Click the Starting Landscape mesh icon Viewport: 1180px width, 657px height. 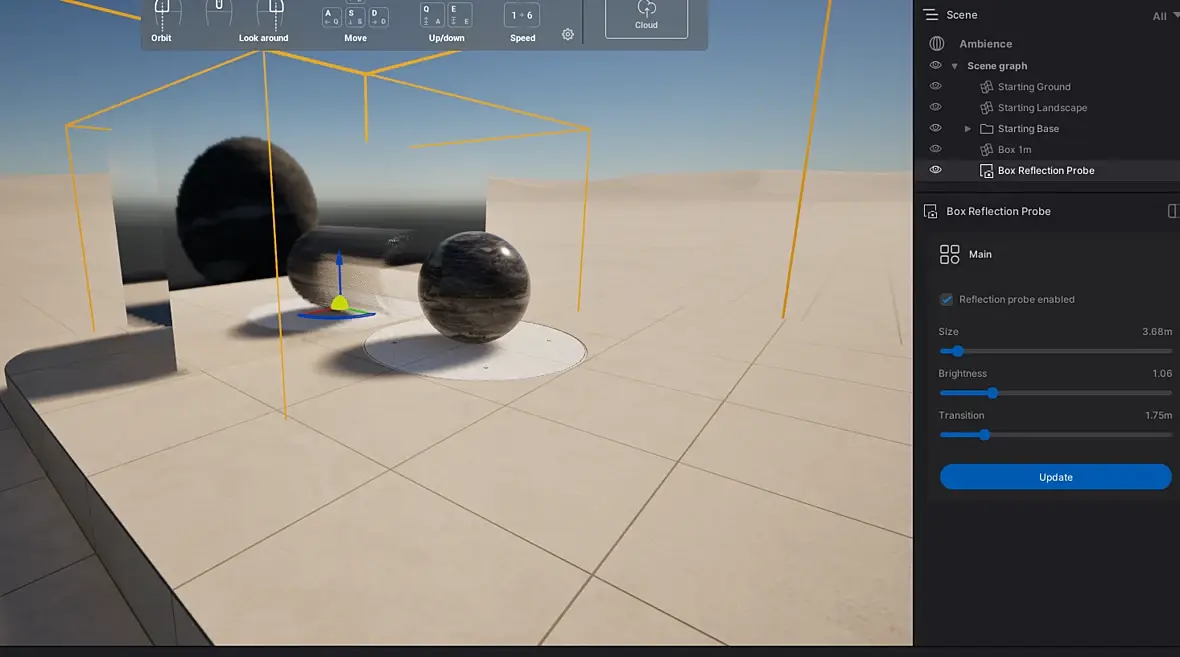coord(987,108)
